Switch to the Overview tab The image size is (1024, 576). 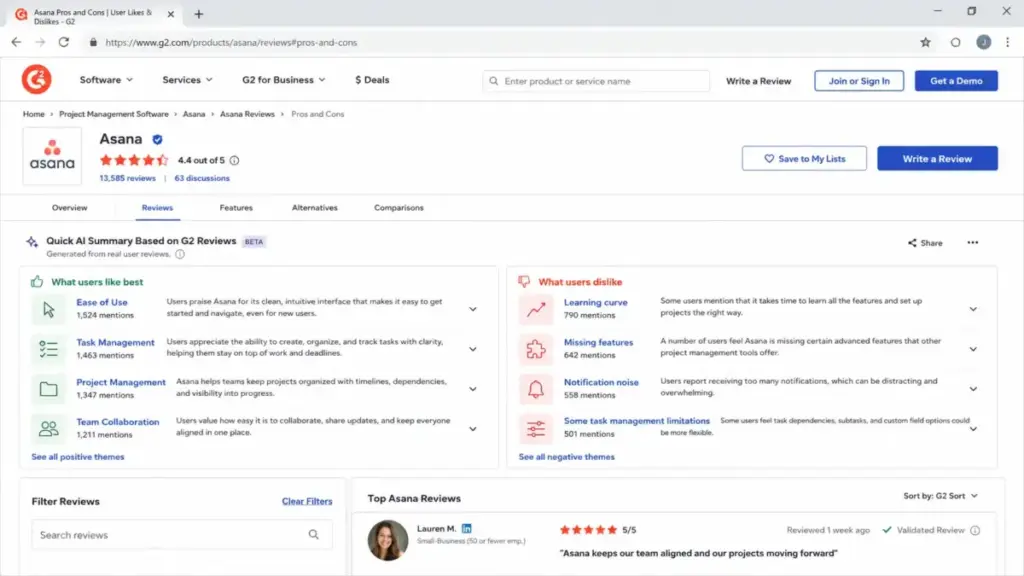click(x=69, y=208)
